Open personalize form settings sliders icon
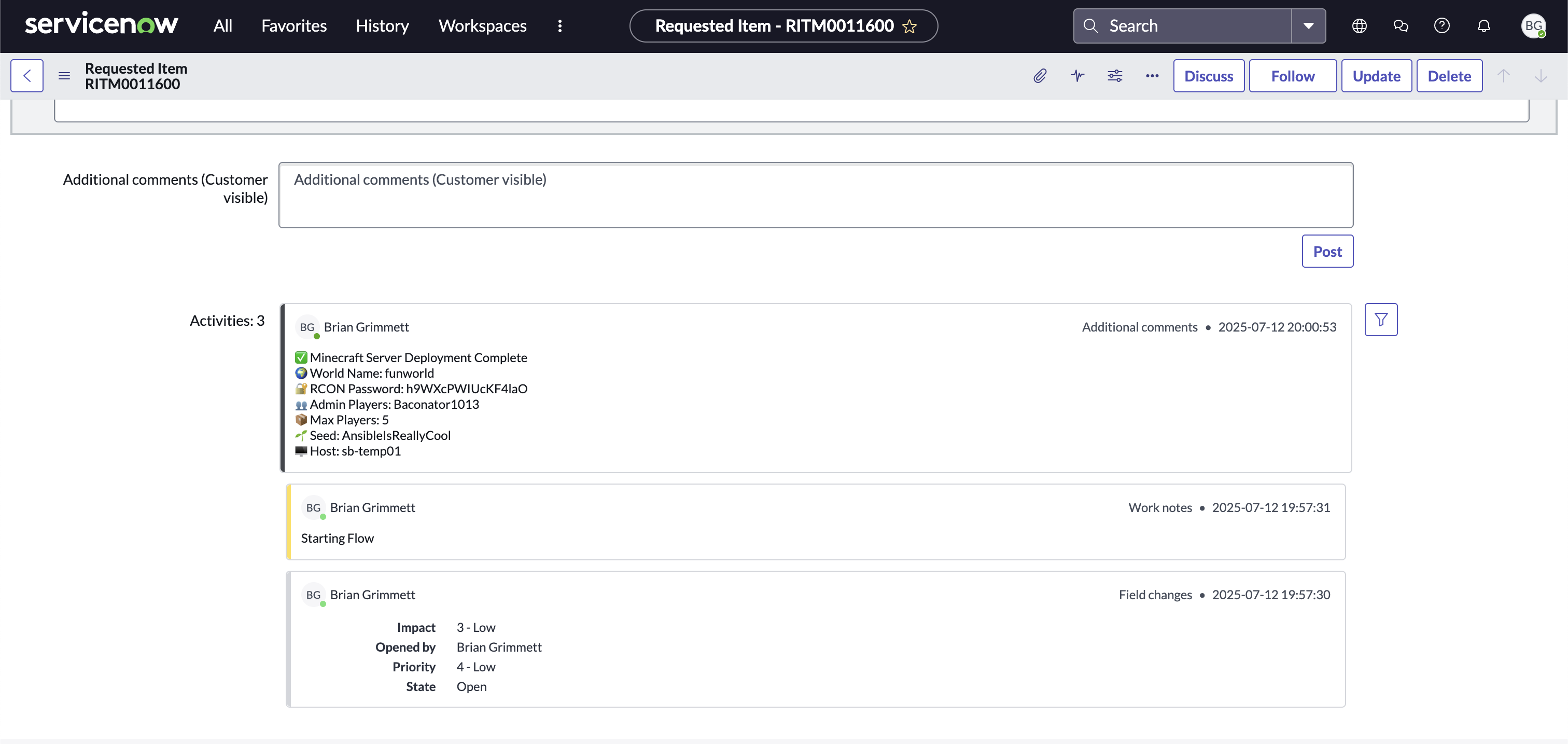 pyautogui.click(x=1114, y=76)
